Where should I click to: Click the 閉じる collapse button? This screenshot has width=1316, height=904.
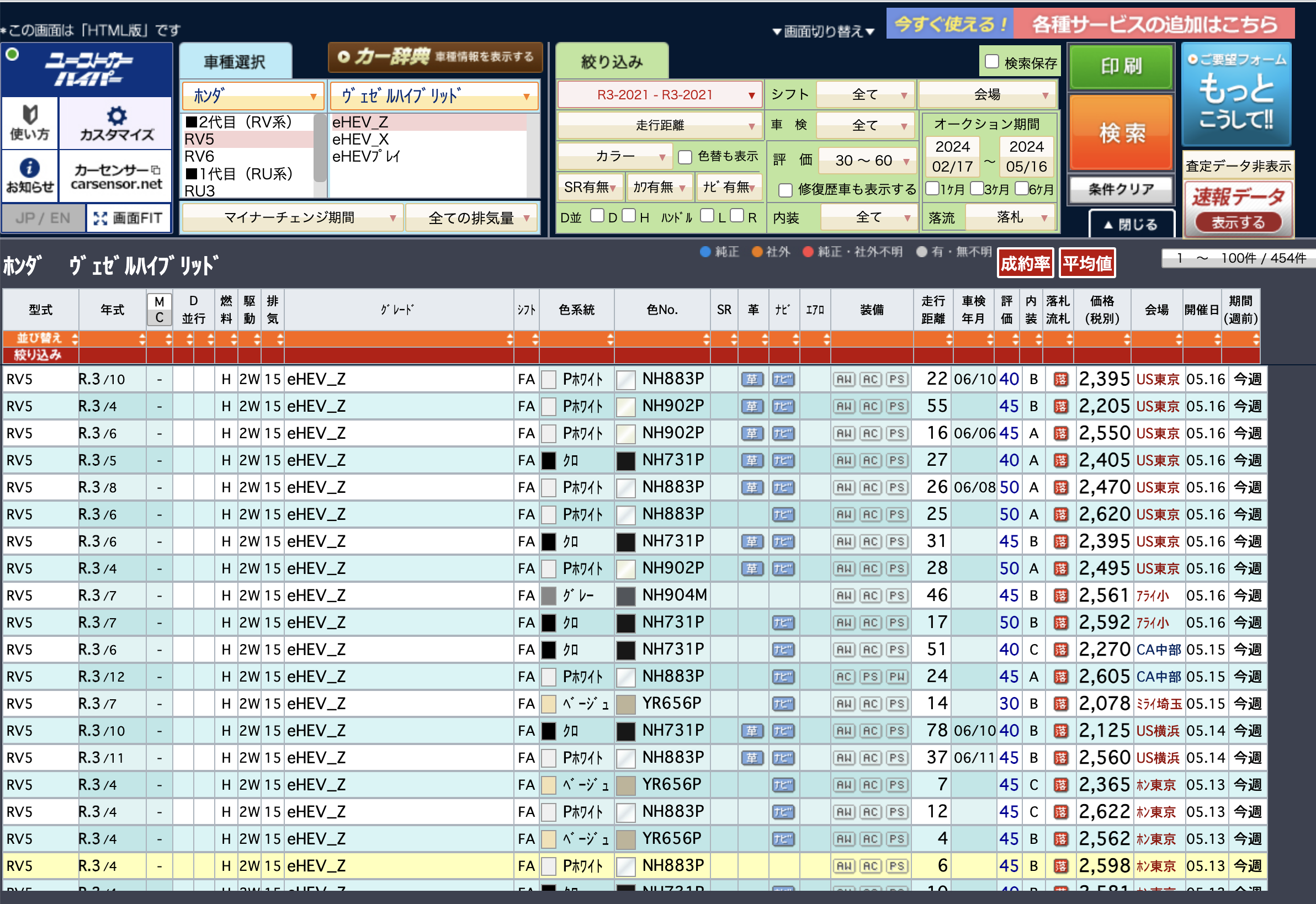(x=1131, y=225)
